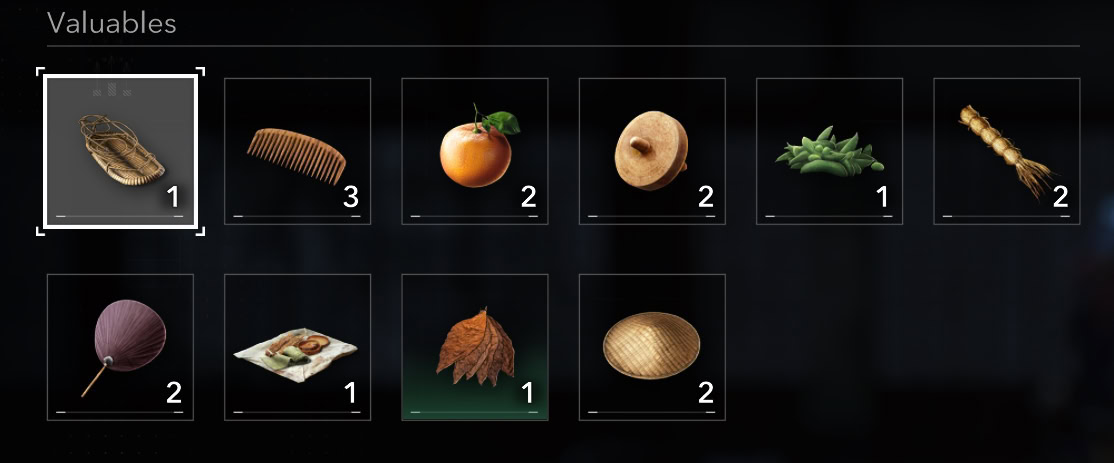This screenshot has width=1114, height=463.
Task: Click the thin bar beneath the dried leaves
Action: pos(475,412)
